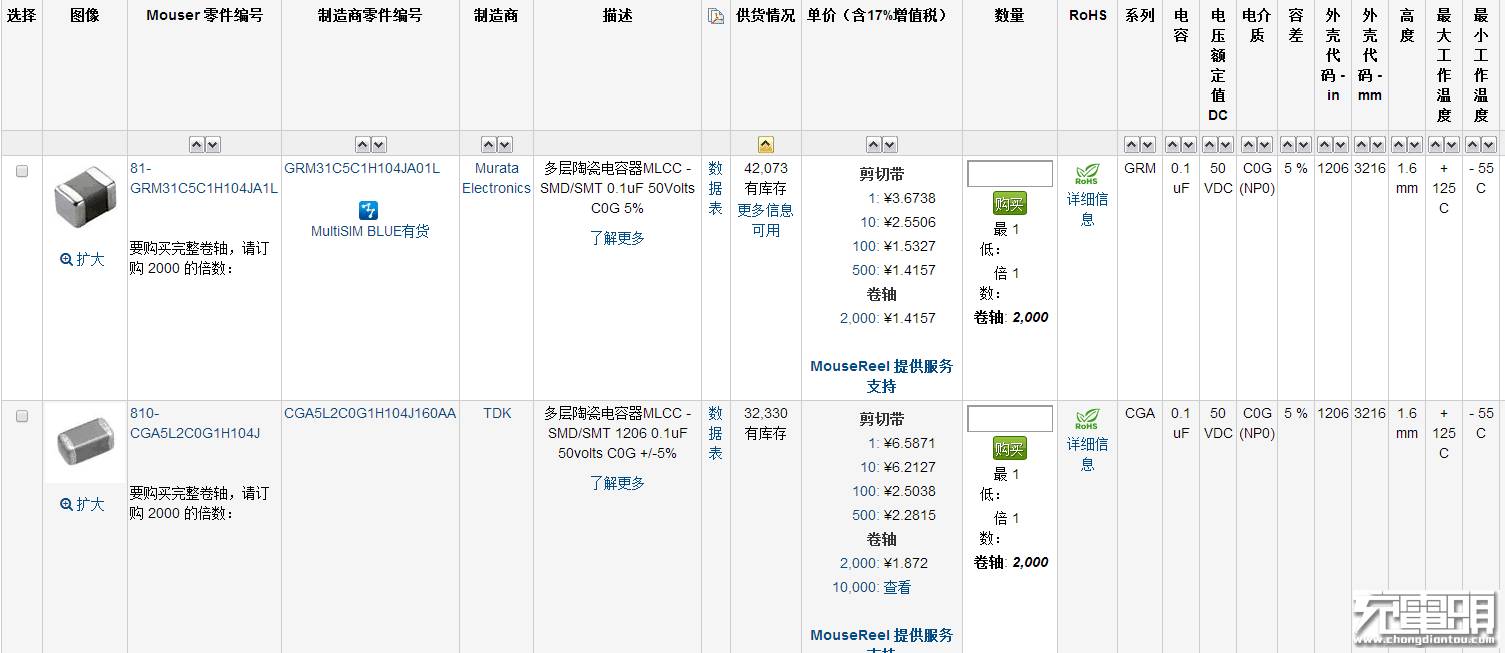Open 详细信息 RoHS details in TDK row
The height and width of the screenshot is (653, 1505).
pyautogui.click(x=1087, y=454)
